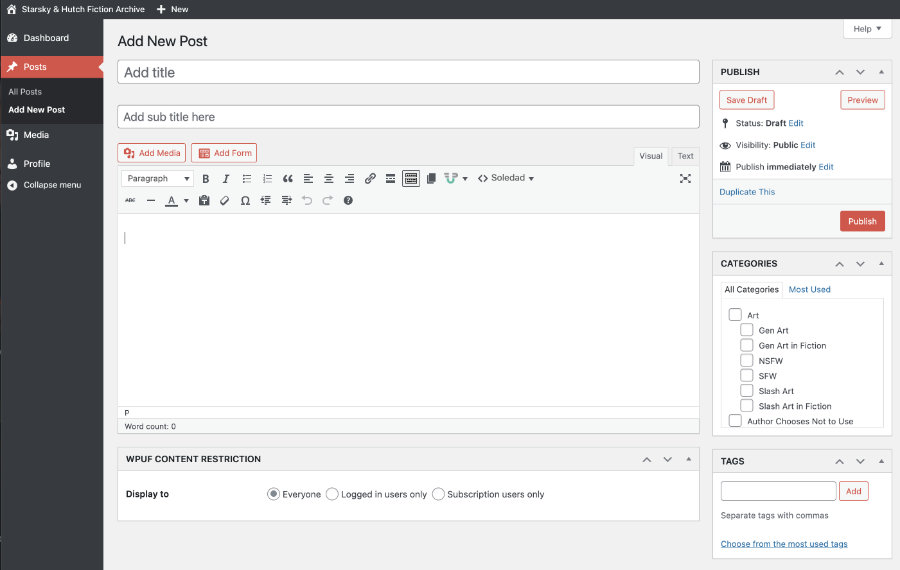The height and width of the screenshot is (570, 900).
Task: Align text left
Action: coord(308,179)
